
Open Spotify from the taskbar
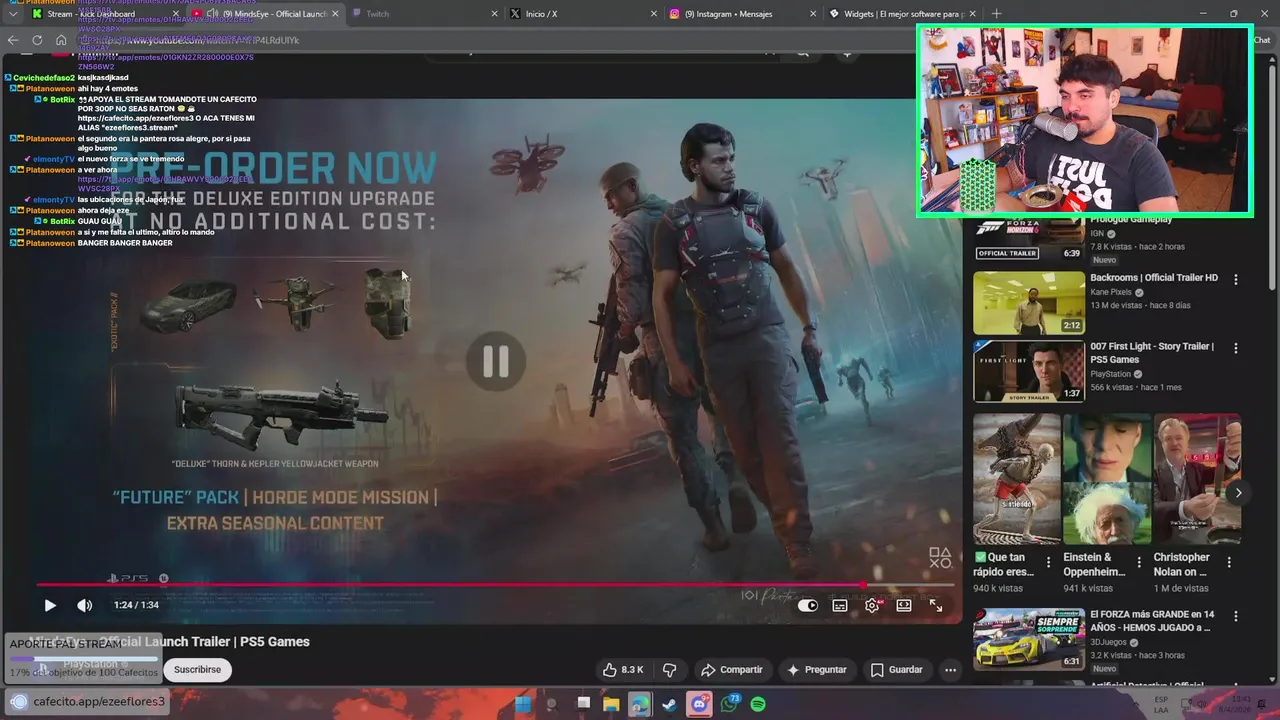tap(758, 704)
